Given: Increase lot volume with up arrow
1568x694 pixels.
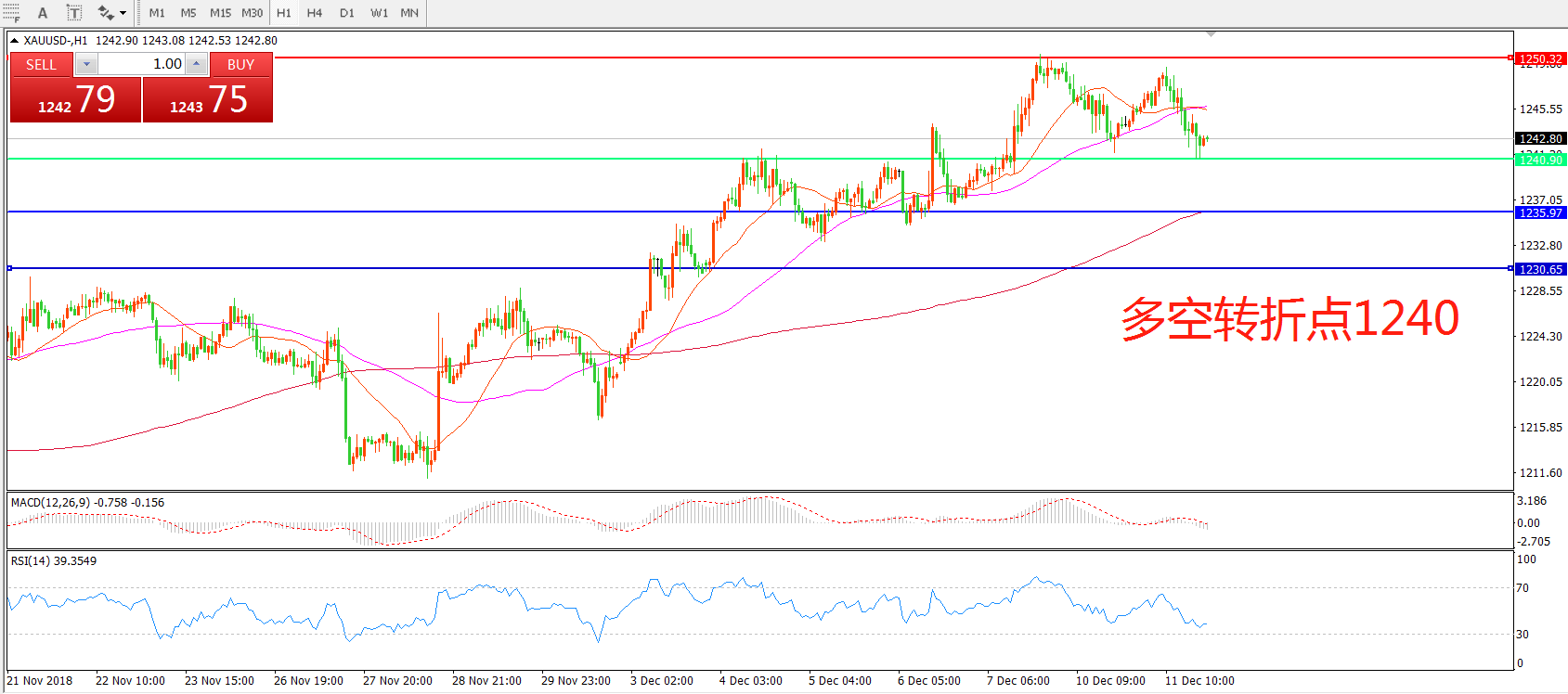Looking at the screenshot, I should [196, 64].
